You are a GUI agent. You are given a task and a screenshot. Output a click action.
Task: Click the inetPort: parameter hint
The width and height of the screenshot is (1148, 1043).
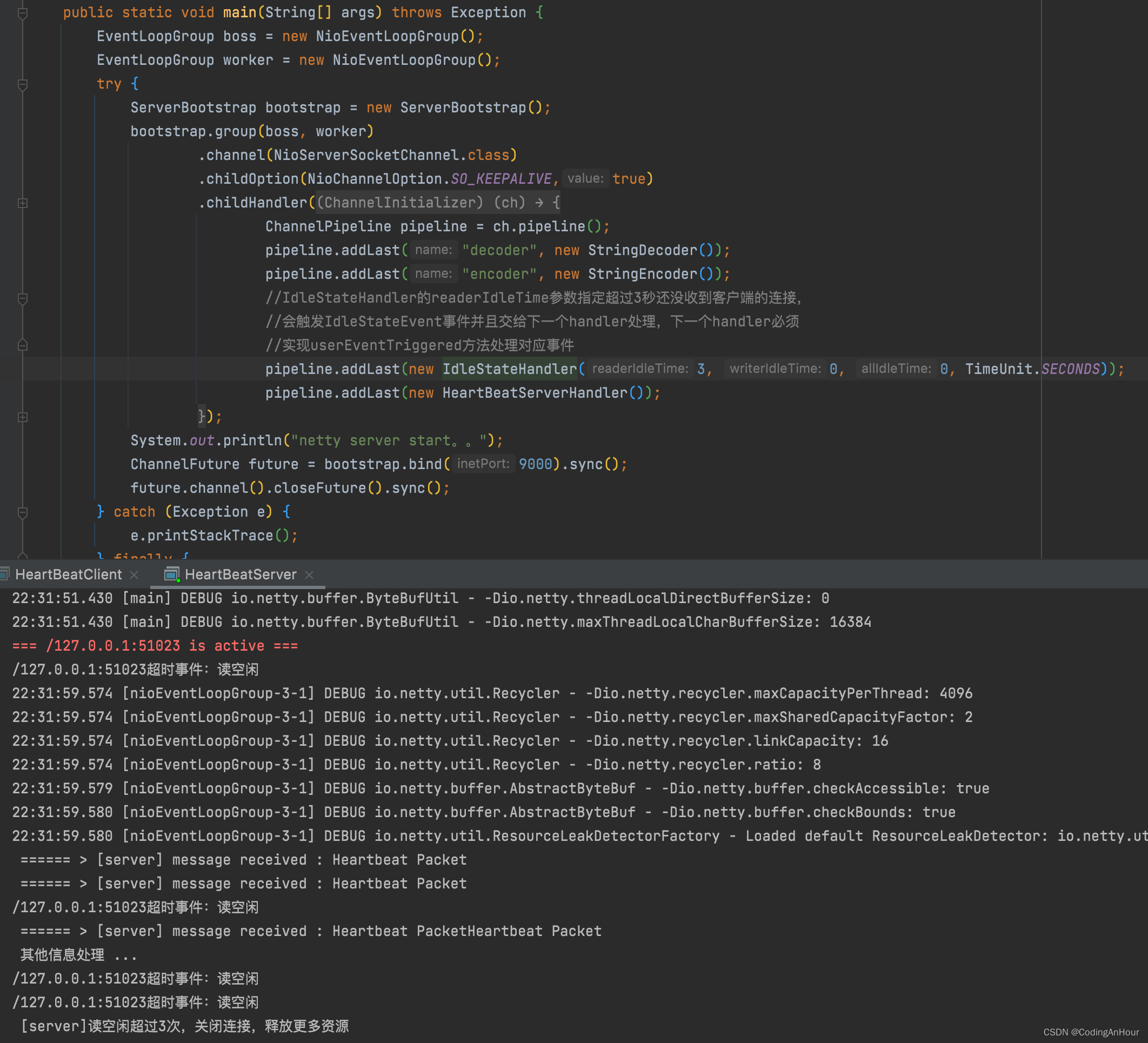[x=483, y=464]
